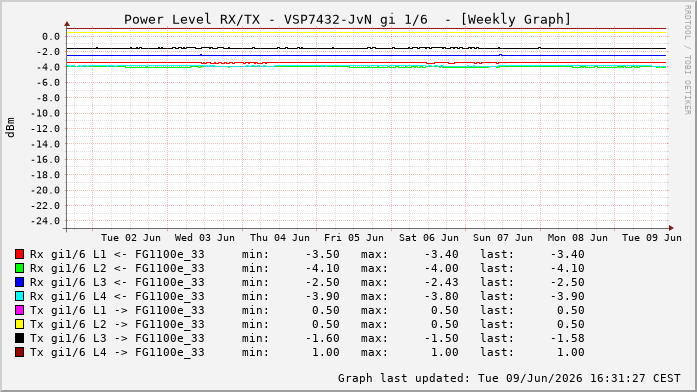Click the 'Tx gi1/6 L1 -> FG1100e_33' legend label
697x392 pixels.
pos(117,310)
